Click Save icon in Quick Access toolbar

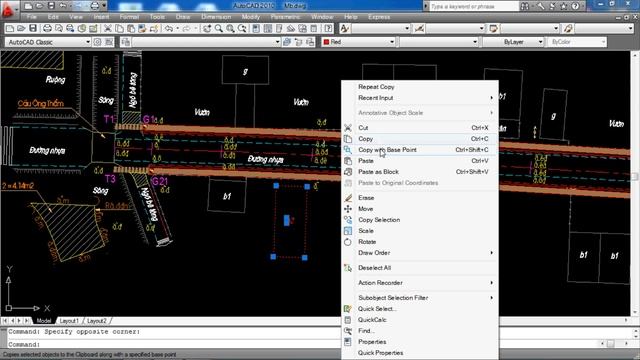51,6
